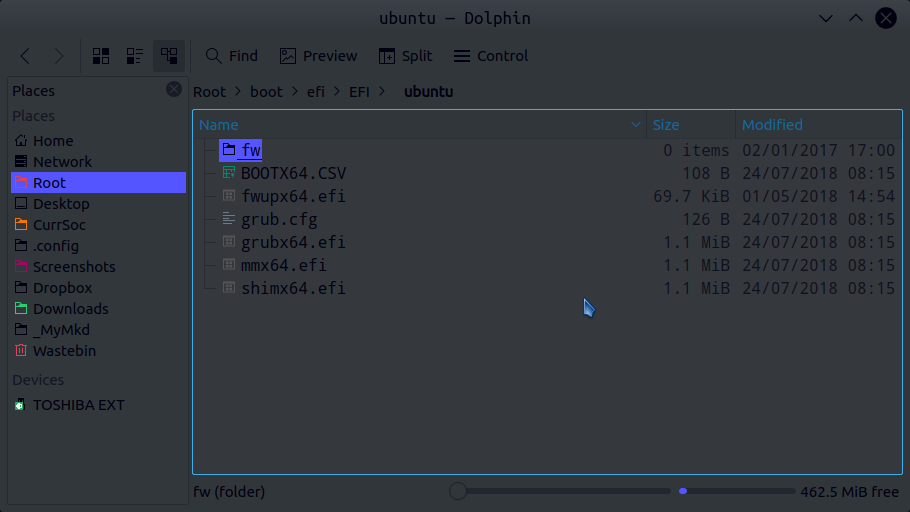Screen dimensions: 910x512
Task: Click the shimx64.efi file icon
Action: [x=229, y=287]
